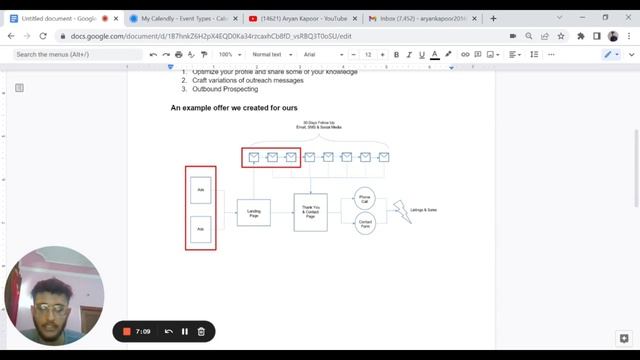Image resolution: width=640 pixels, height=360 pixels.
Task: Click the 'Outbound Prospecting' list item
Action: click(225, 89)
